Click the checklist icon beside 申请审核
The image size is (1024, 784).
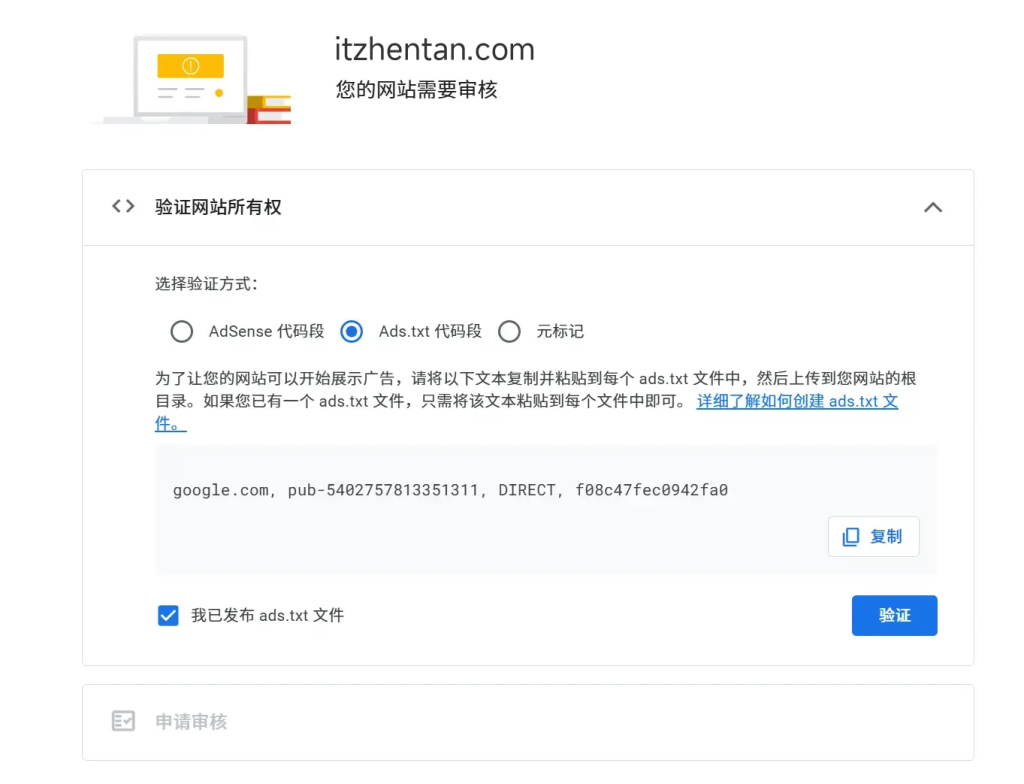tap(123, 721)
